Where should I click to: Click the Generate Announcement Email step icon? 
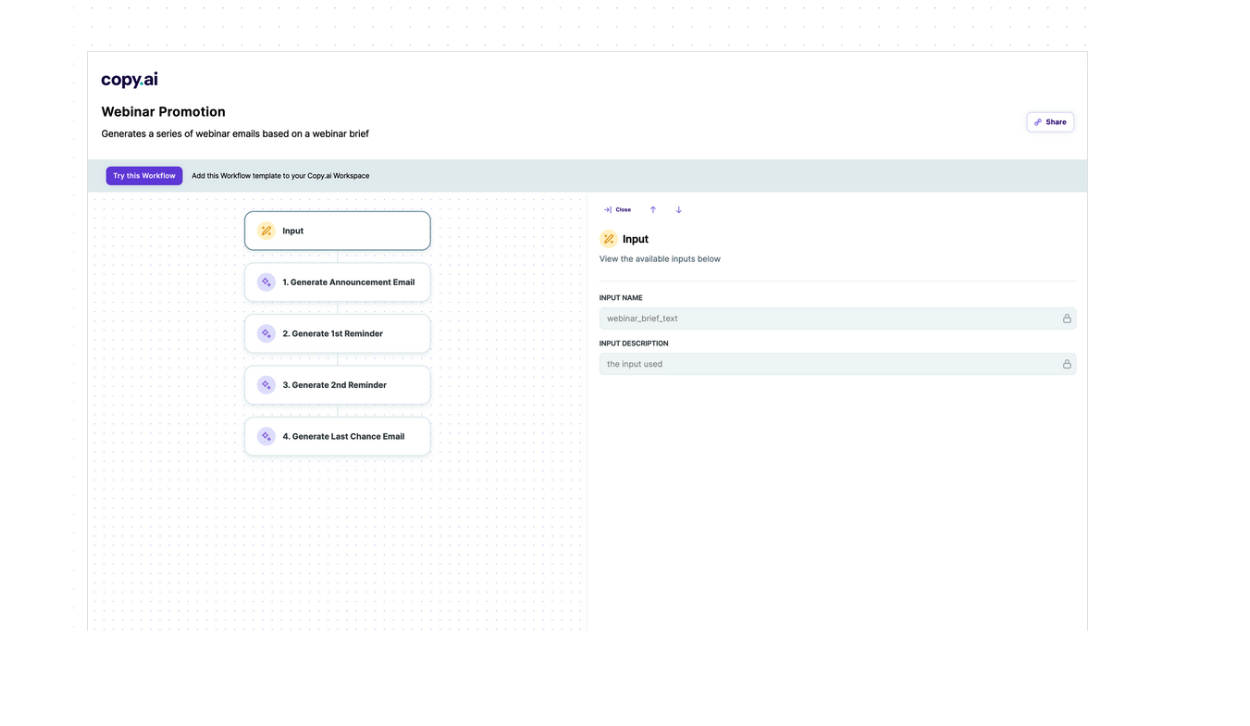266,282
